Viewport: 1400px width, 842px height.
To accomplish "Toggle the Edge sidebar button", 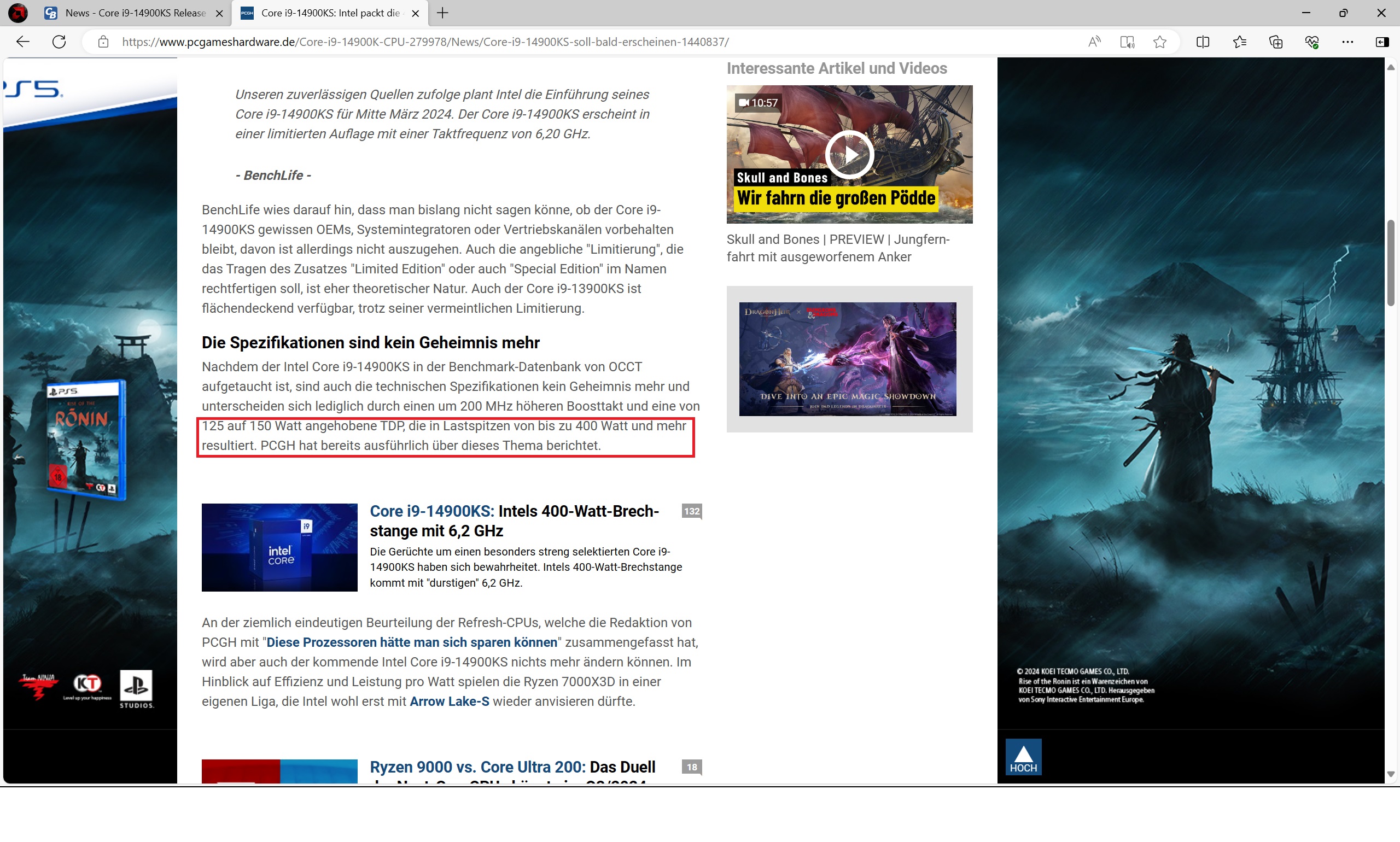I will pyautogui.click(x=1382, y=42).
